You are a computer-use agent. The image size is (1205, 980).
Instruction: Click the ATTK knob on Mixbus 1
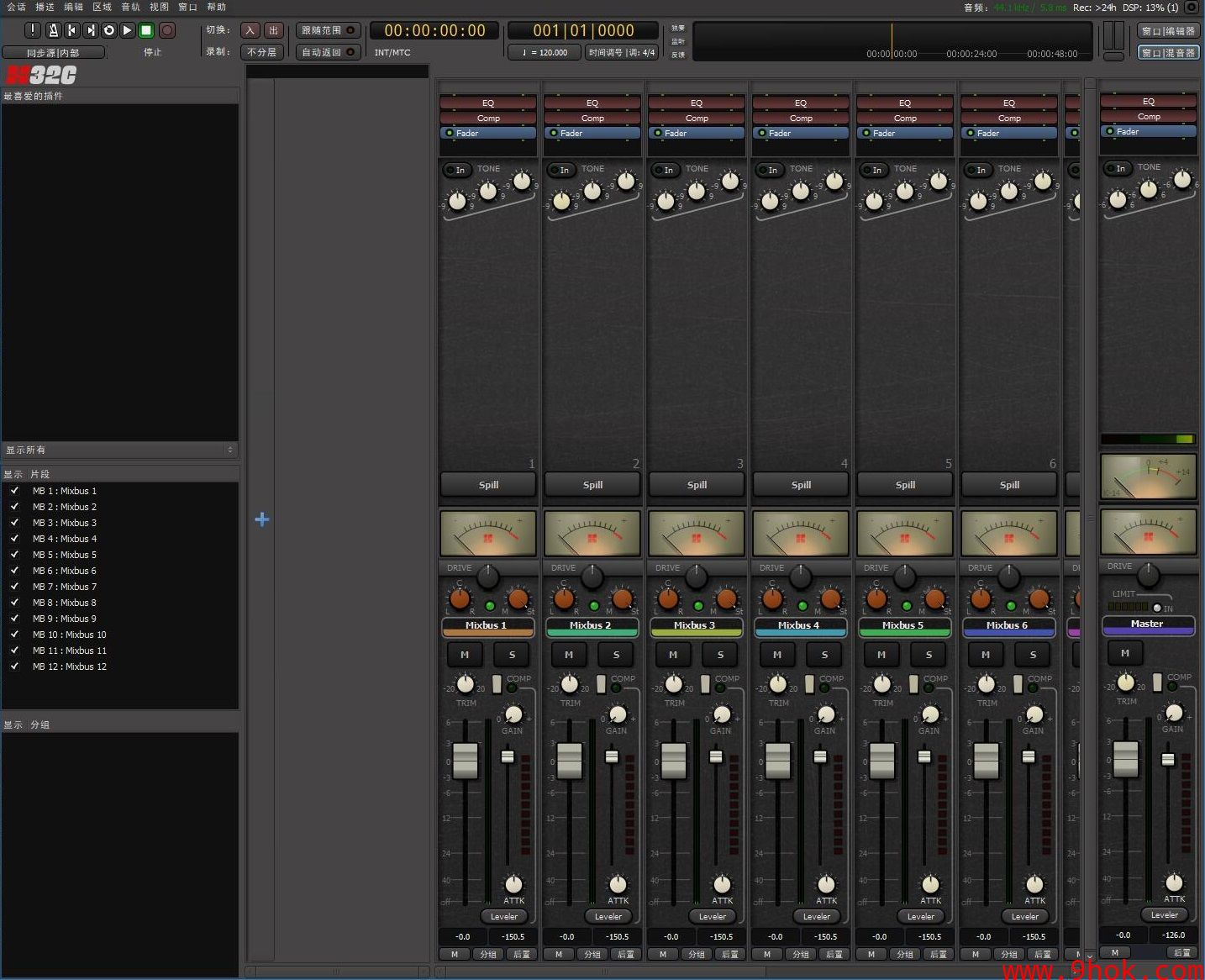click(513, 884)
